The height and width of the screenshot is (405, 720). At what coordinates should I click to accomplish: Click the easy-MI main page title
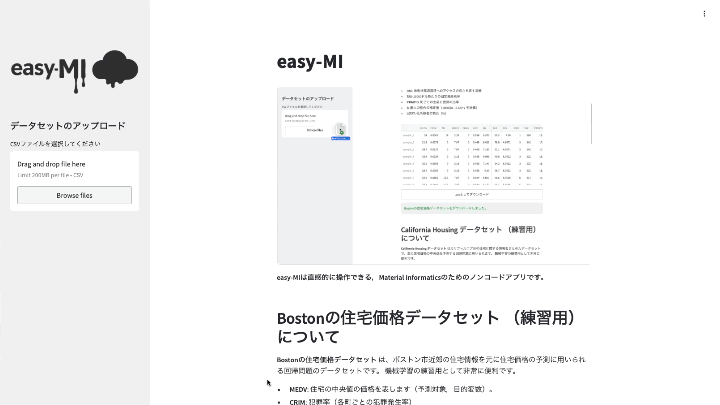[310, 62]
